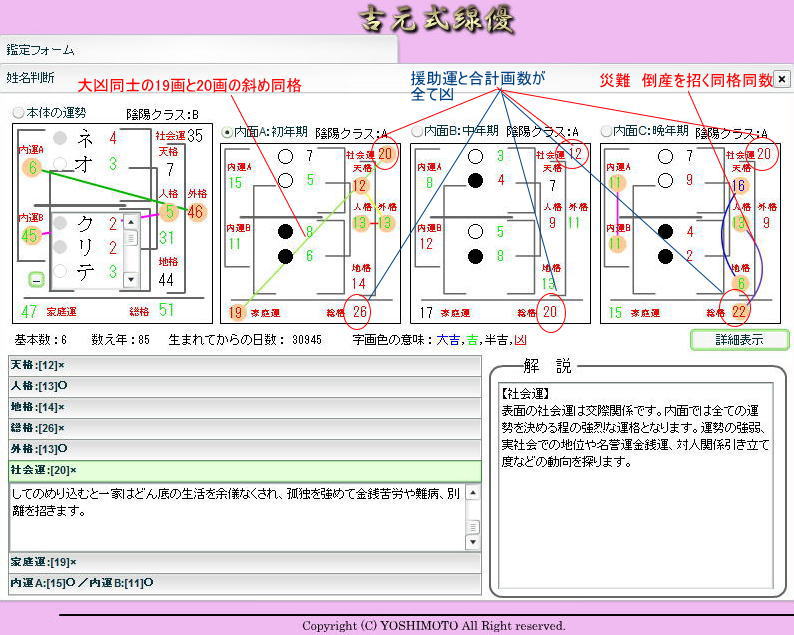Click the circled 12 社会運 in 内面B
The width and height of the screenshot is (794, 635).
pyautogui.click(x=574, y=153)
